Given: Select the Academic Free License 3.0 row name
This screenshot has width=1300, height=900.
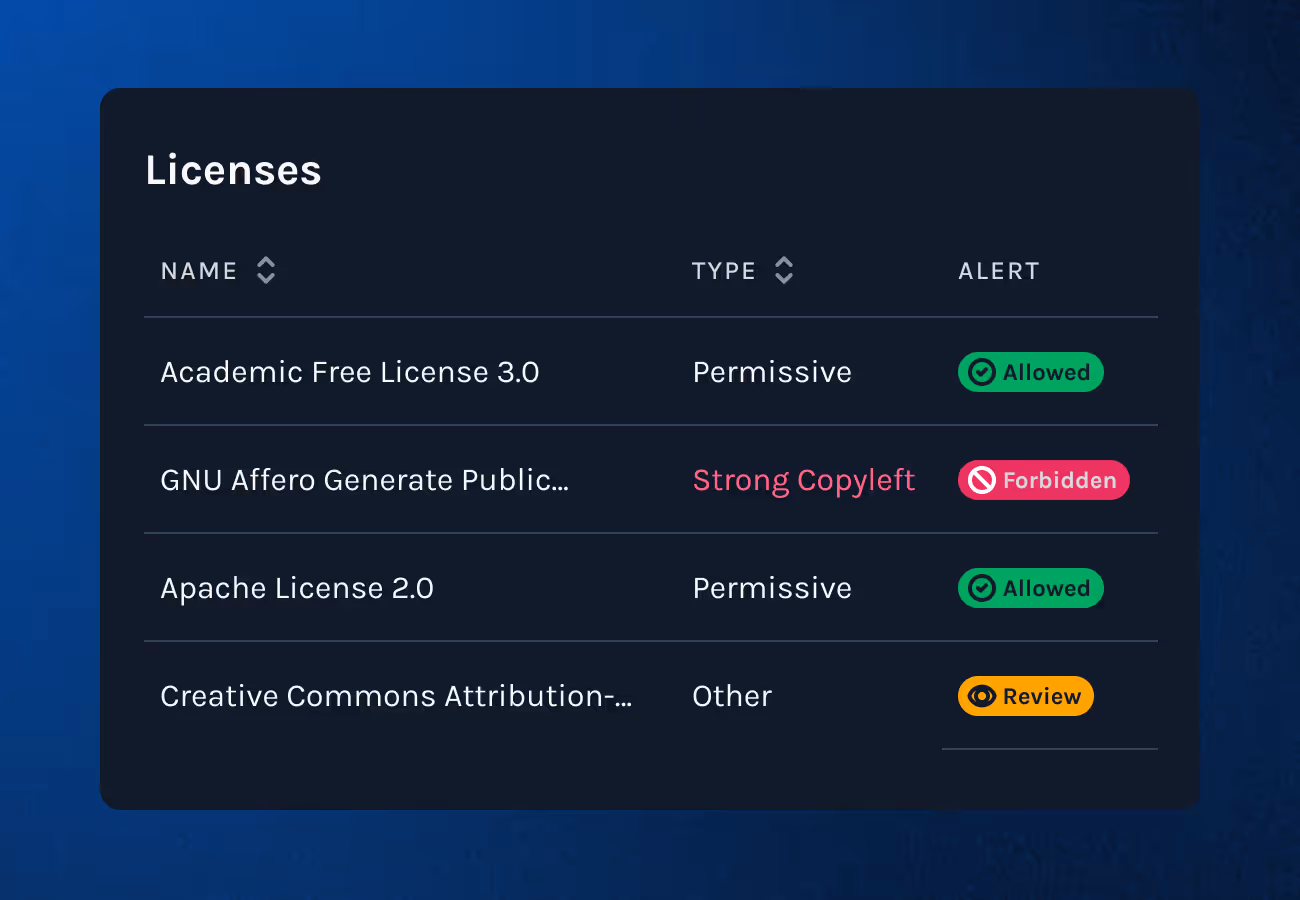Looking at the screenshot, I should 350,372.
